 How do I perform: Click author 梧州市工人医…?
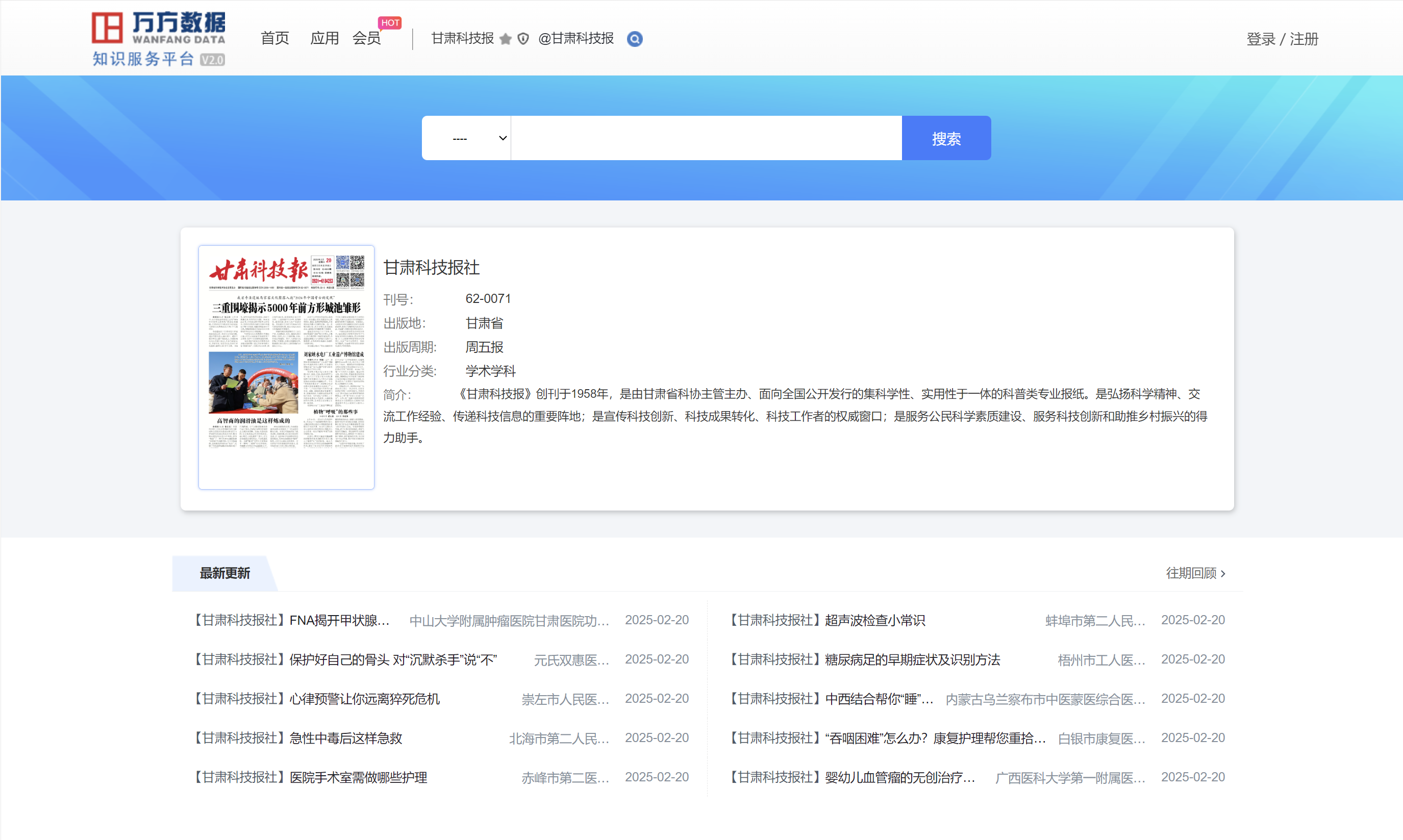coord(1101,660)
